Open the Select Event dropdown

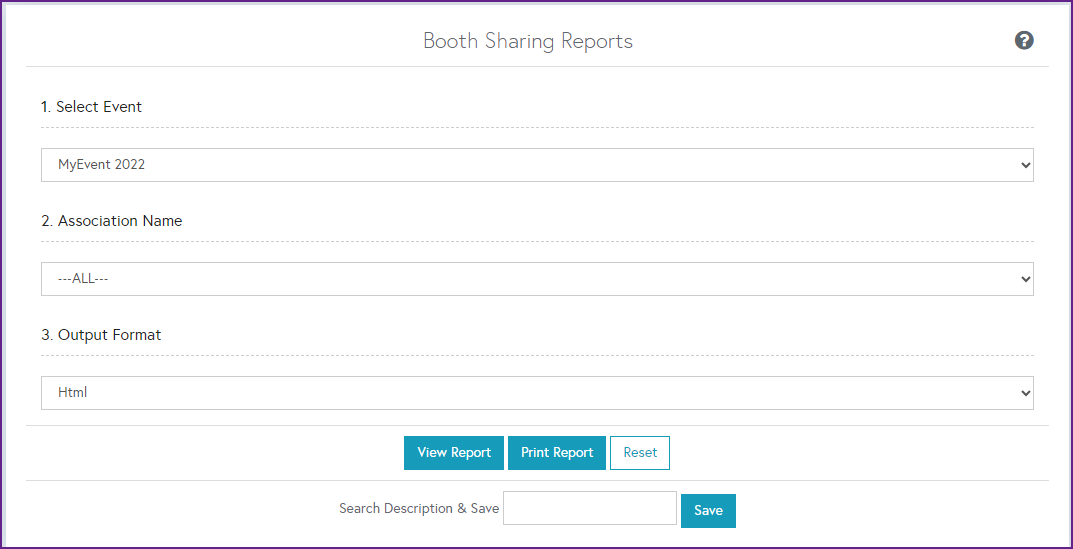pyautogui.click(x=536, y=165)
